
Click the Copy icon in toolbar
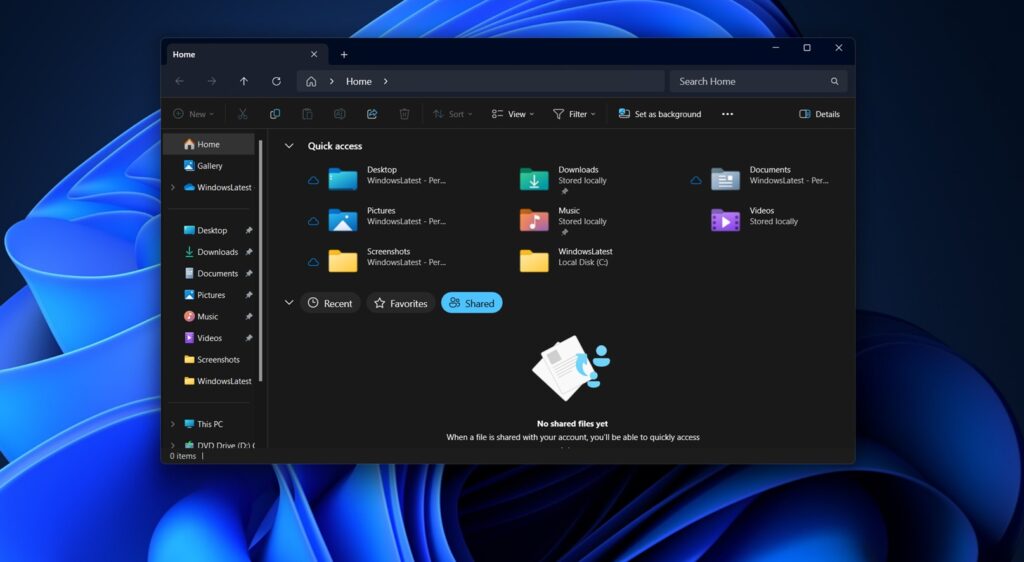275,114
